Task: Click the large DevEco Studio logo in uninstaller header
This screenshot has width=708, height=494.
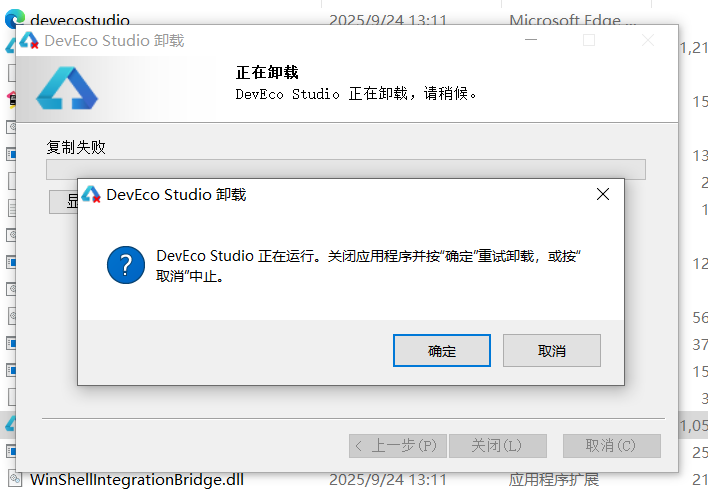Action: (x=67, y=88)
